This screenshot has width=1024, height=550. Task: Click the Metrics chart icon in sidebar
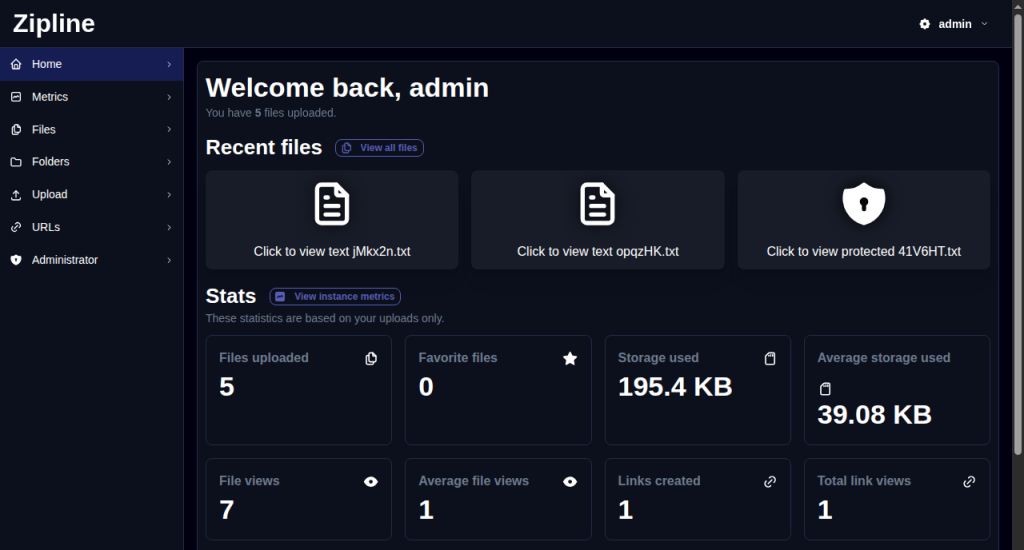point(16,97)
